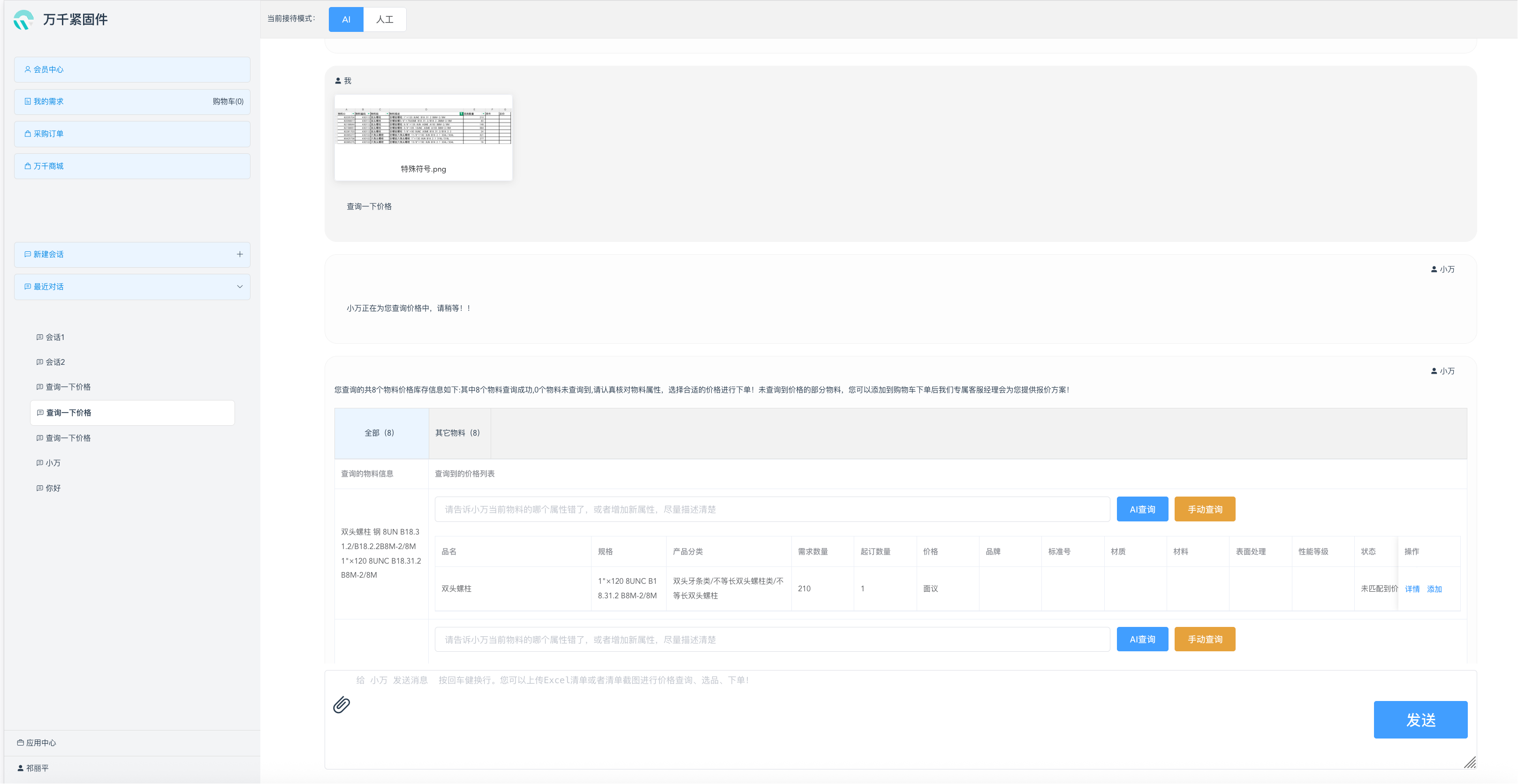Screen dimensions: 1518x784
Task: Select the 全部 (8) tab
Action: (379, 433)
